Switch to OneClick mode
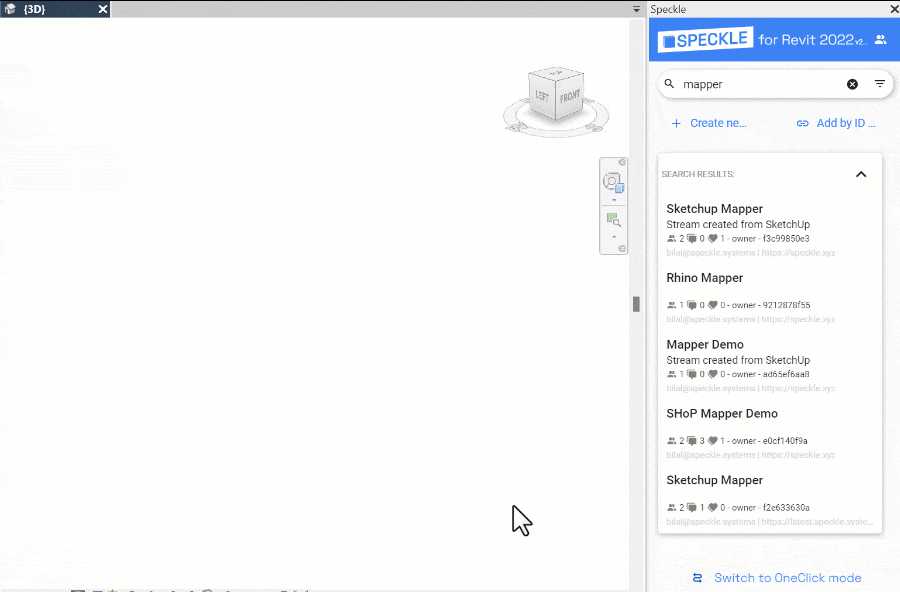This screenshot has height=592, width=900. (777, 578)
